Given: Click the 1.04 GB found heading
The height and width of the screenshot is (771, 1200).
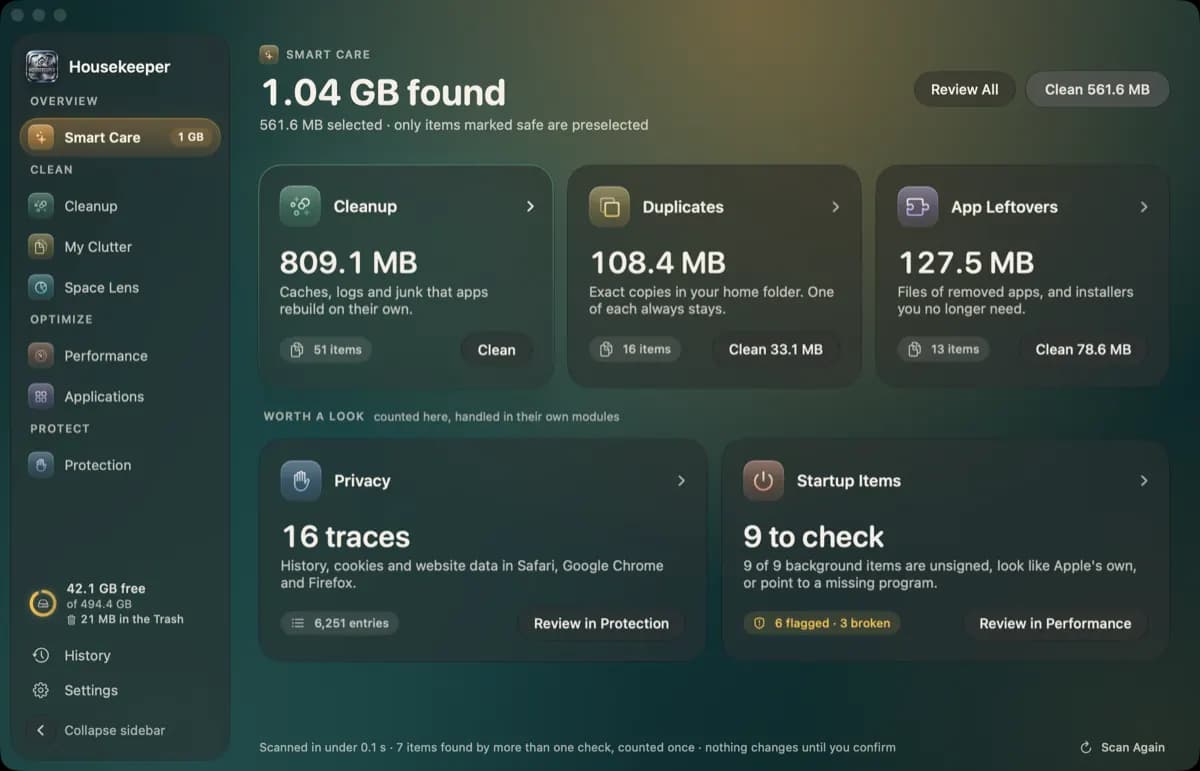Looking at the screenshot, I should (x=384, y=92).
